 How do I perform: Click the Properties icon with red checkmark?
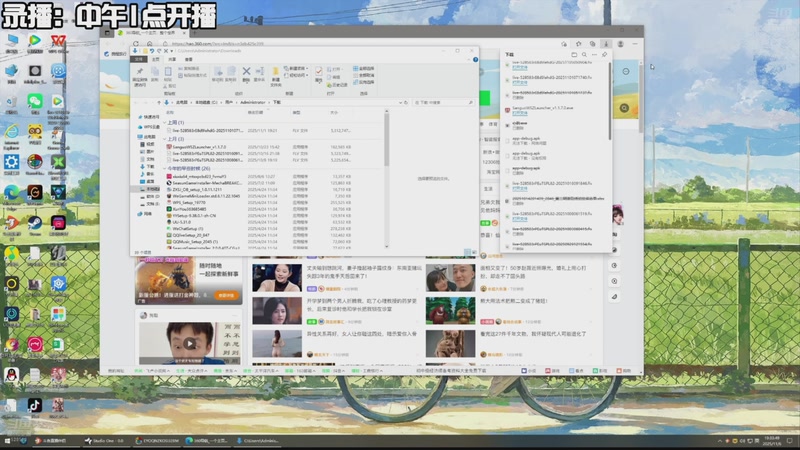point(318,71)
